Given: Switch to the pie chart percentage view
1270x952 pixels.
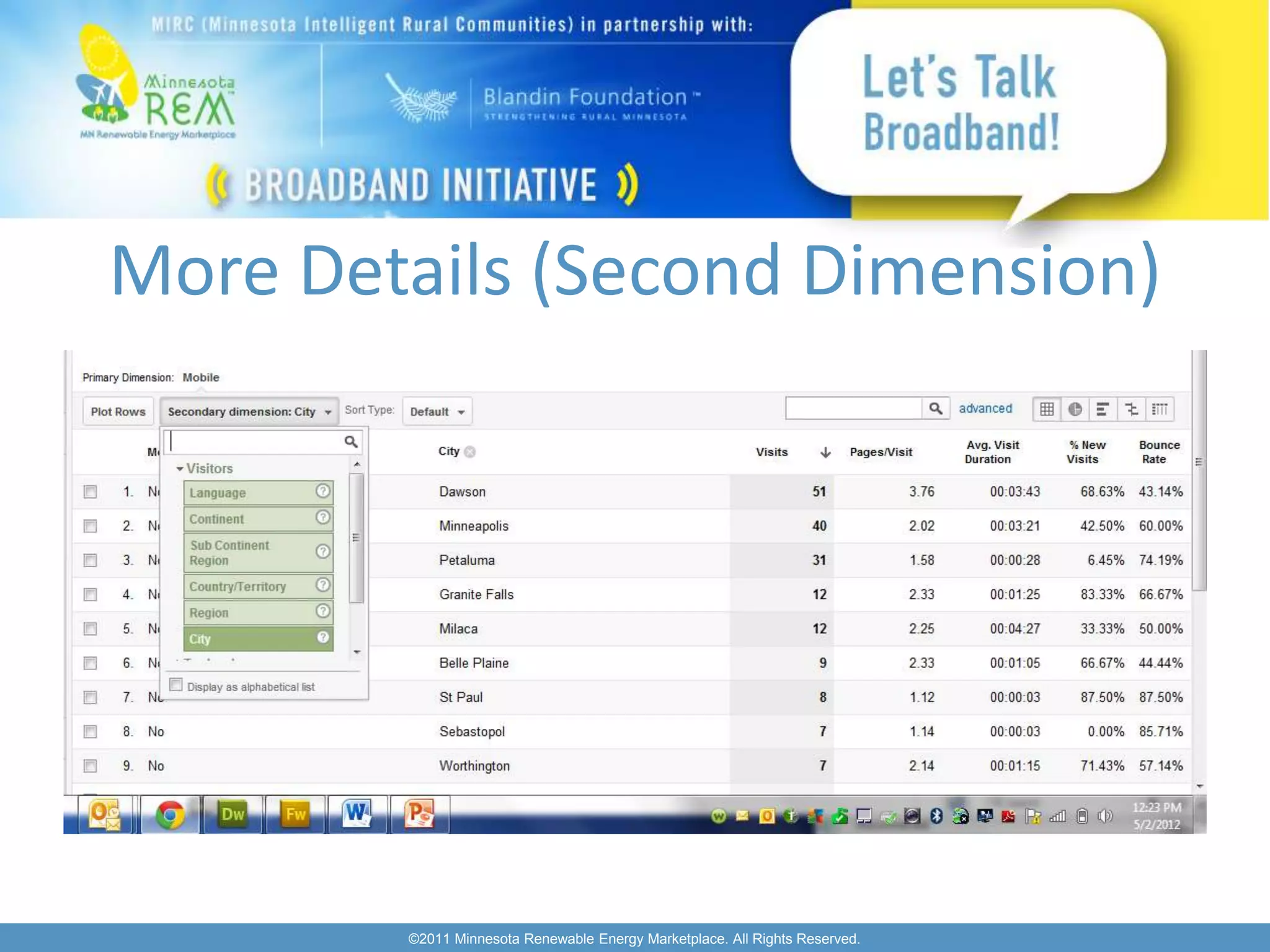Looking at the screenshot, I should pos(1075,409).
